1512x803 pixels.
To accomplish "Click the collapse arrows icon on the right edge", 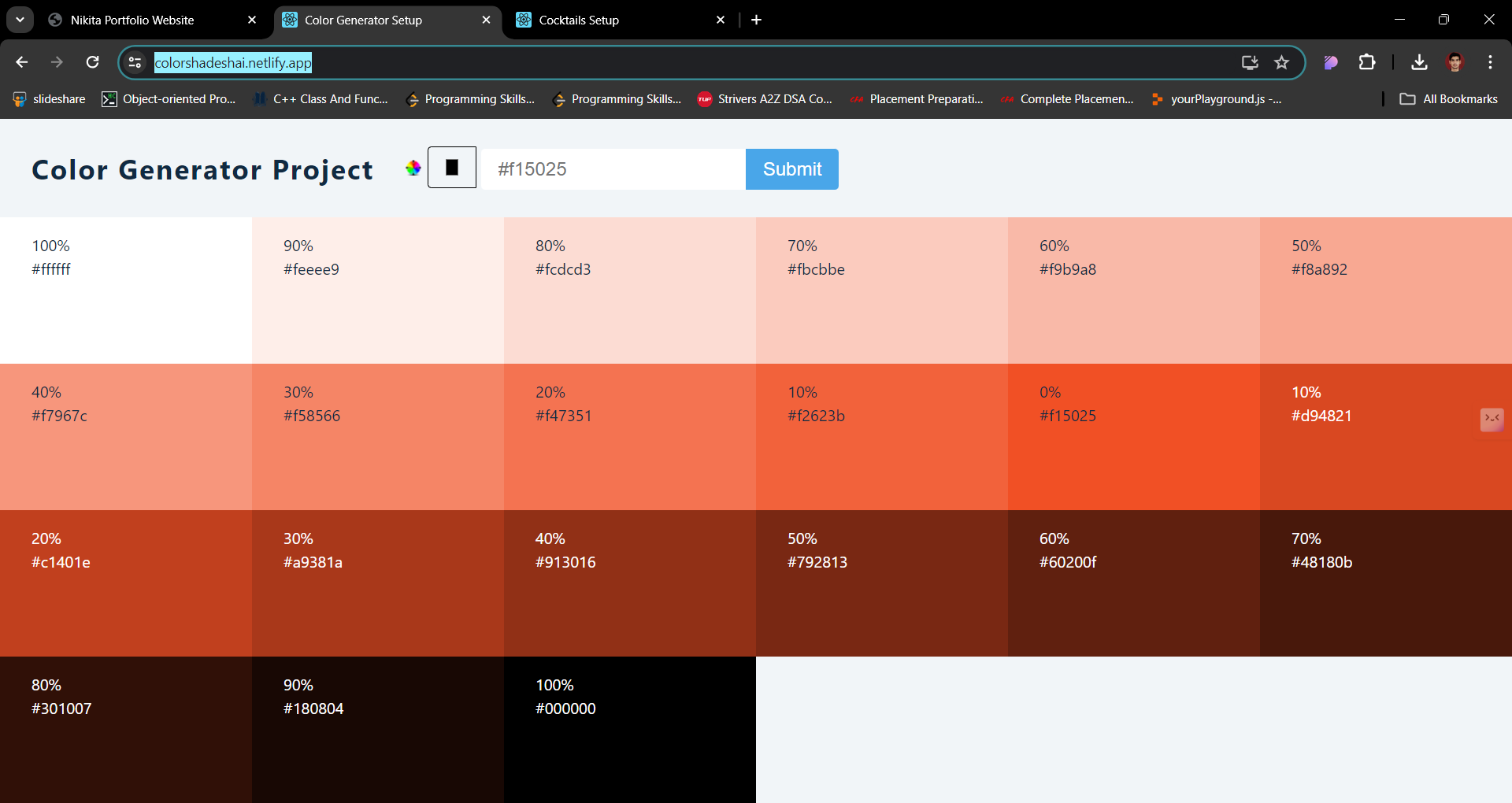I will [x=1492, y=420].
